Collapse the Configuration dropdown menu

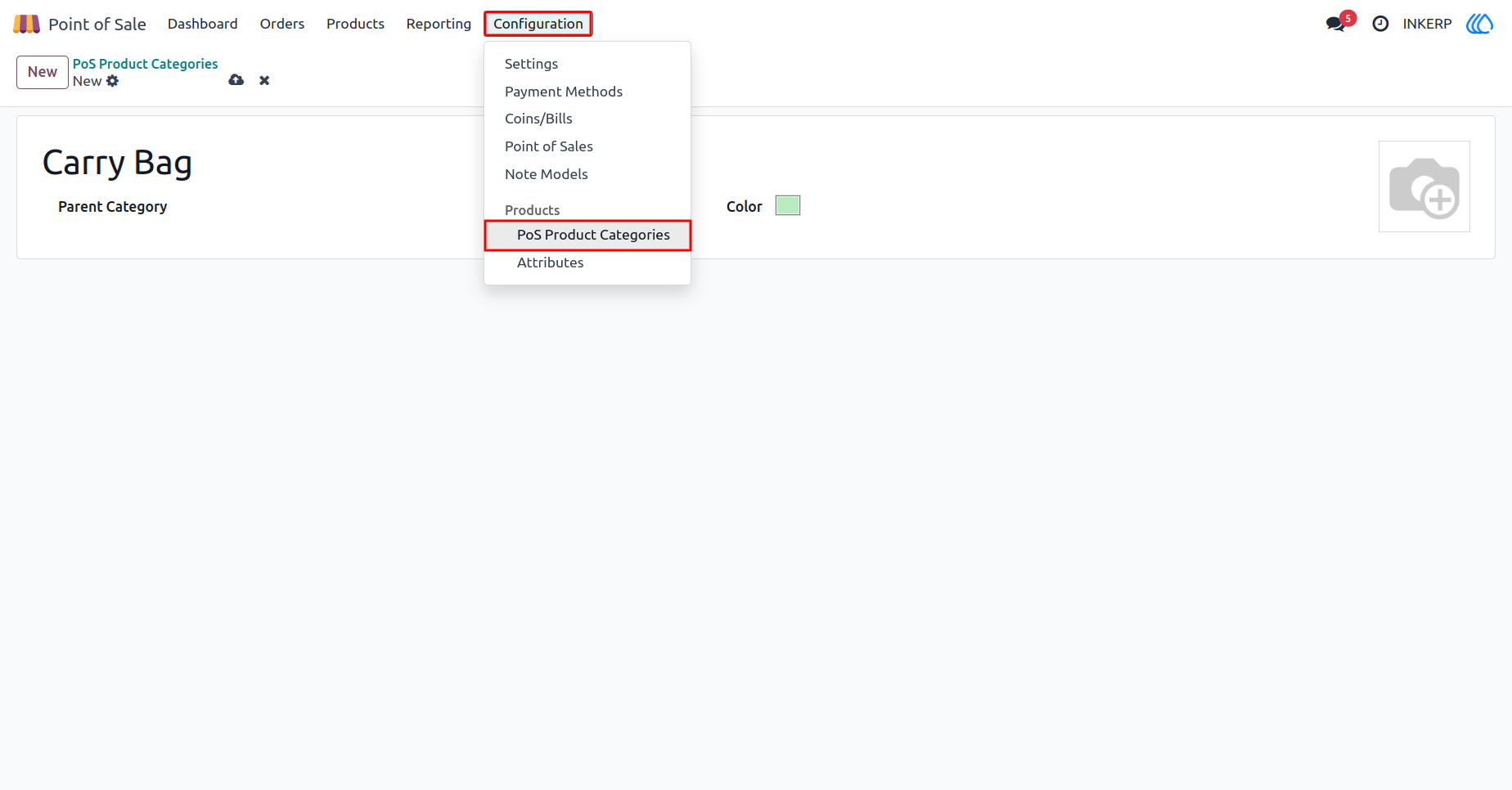click(538, 24)
